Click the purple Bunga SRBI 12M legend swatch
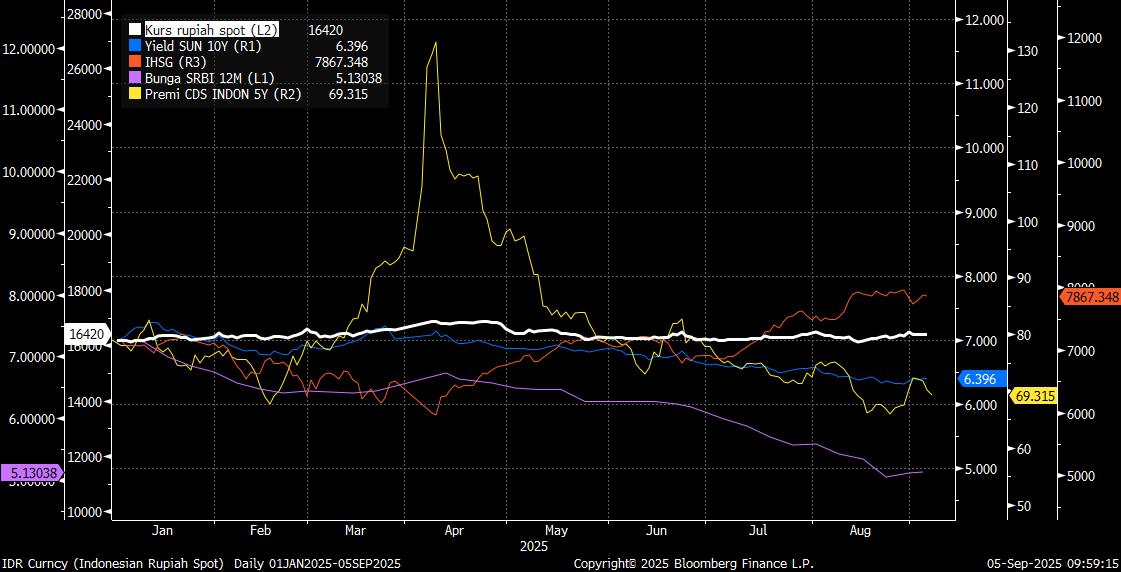This screenshot has height=572, width=1121. click(x=135, y=78)
